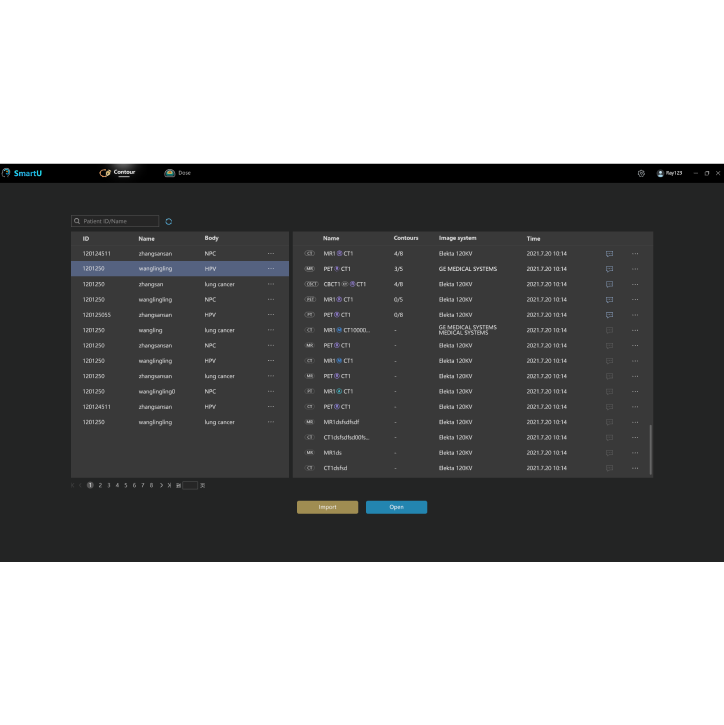The image size is (724, 725).
Task: Click the SmartU logo
Action: [22, 173]
